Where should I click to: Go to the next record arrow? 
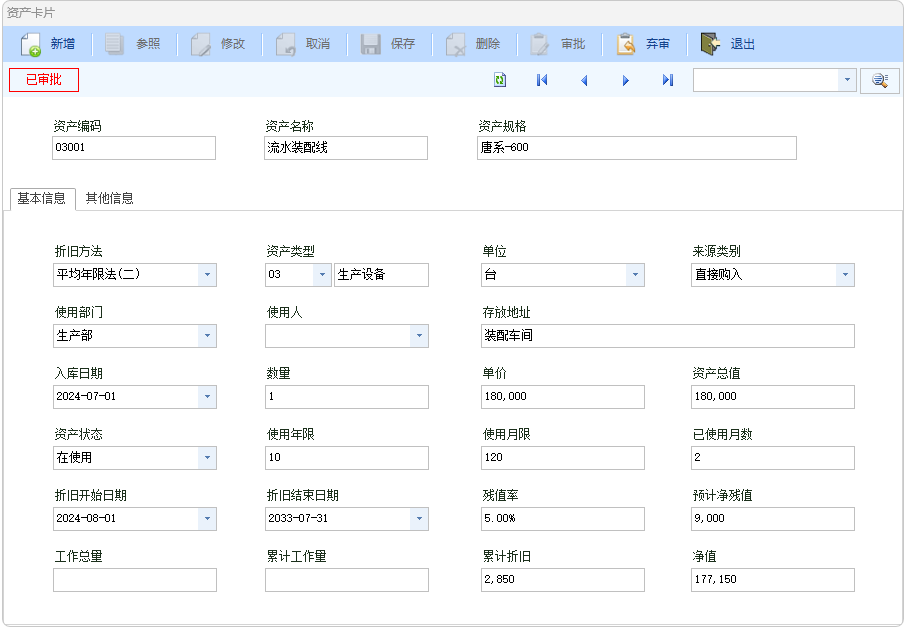pyautogui.click(x=626, y=80)
